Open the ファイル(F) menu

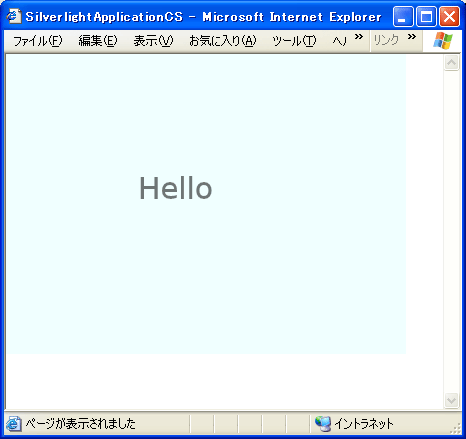pos(38,41)
